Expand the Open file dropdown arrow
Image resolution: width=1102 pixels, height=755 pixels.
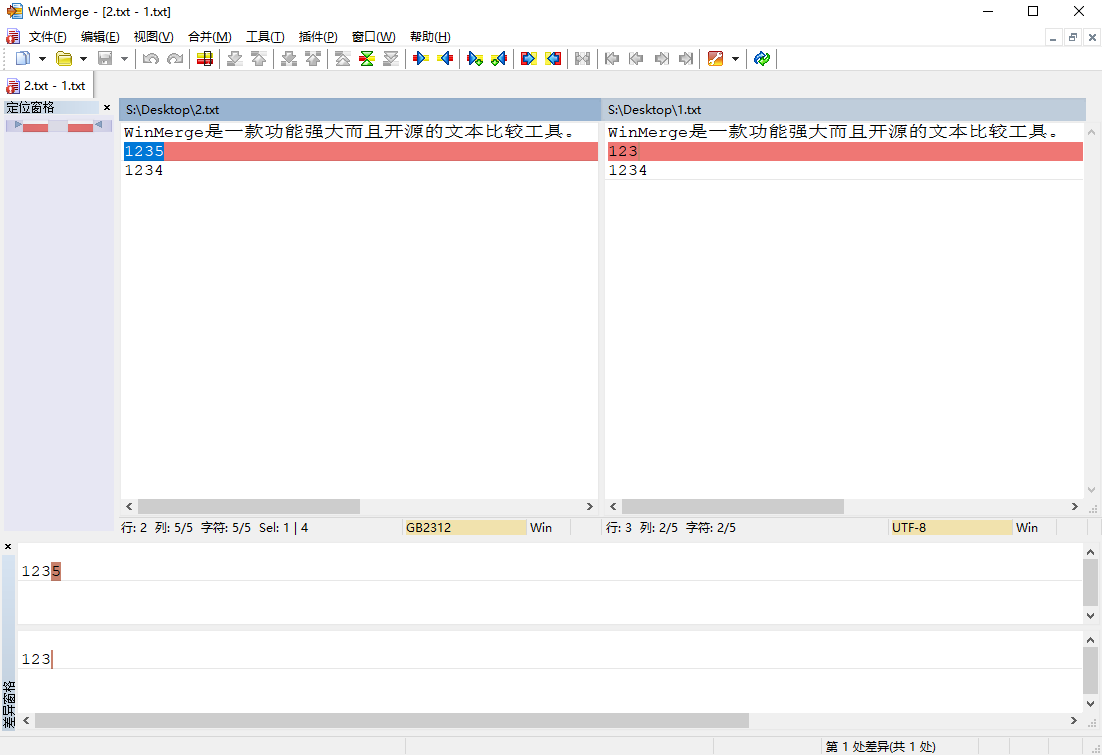pos(82,59)
